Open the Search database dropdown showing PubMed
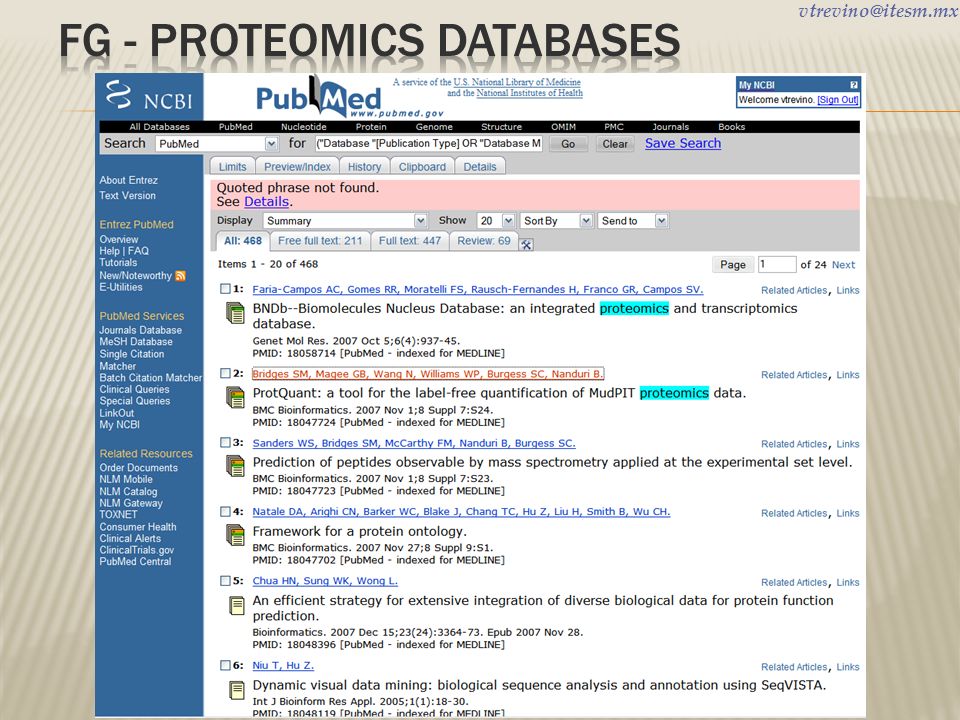The height and width of the screenshot is (720, 960). point(217,144)
